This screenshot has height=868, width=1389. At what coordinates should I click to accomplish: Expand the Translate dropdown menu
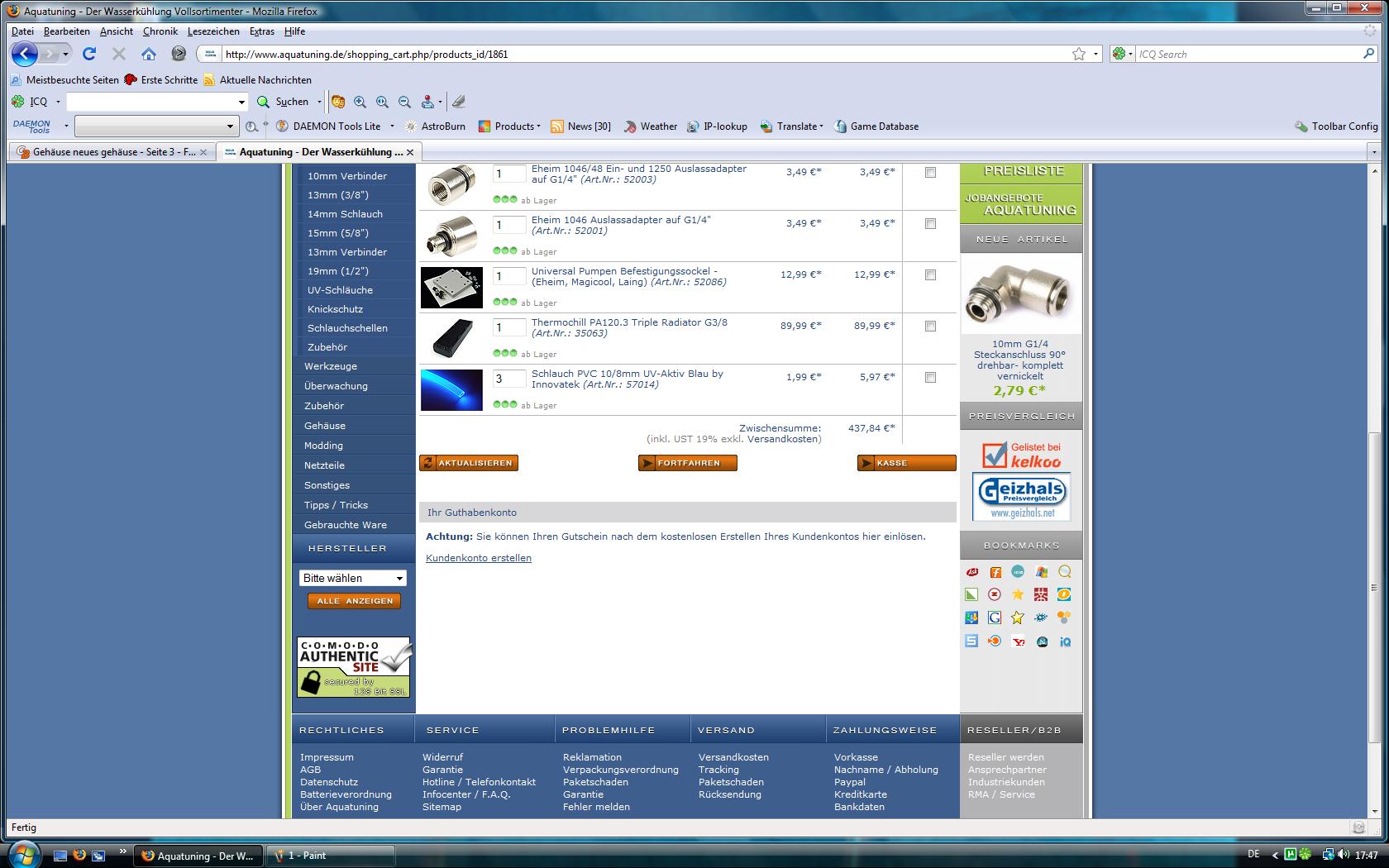[x=790, y=126]
